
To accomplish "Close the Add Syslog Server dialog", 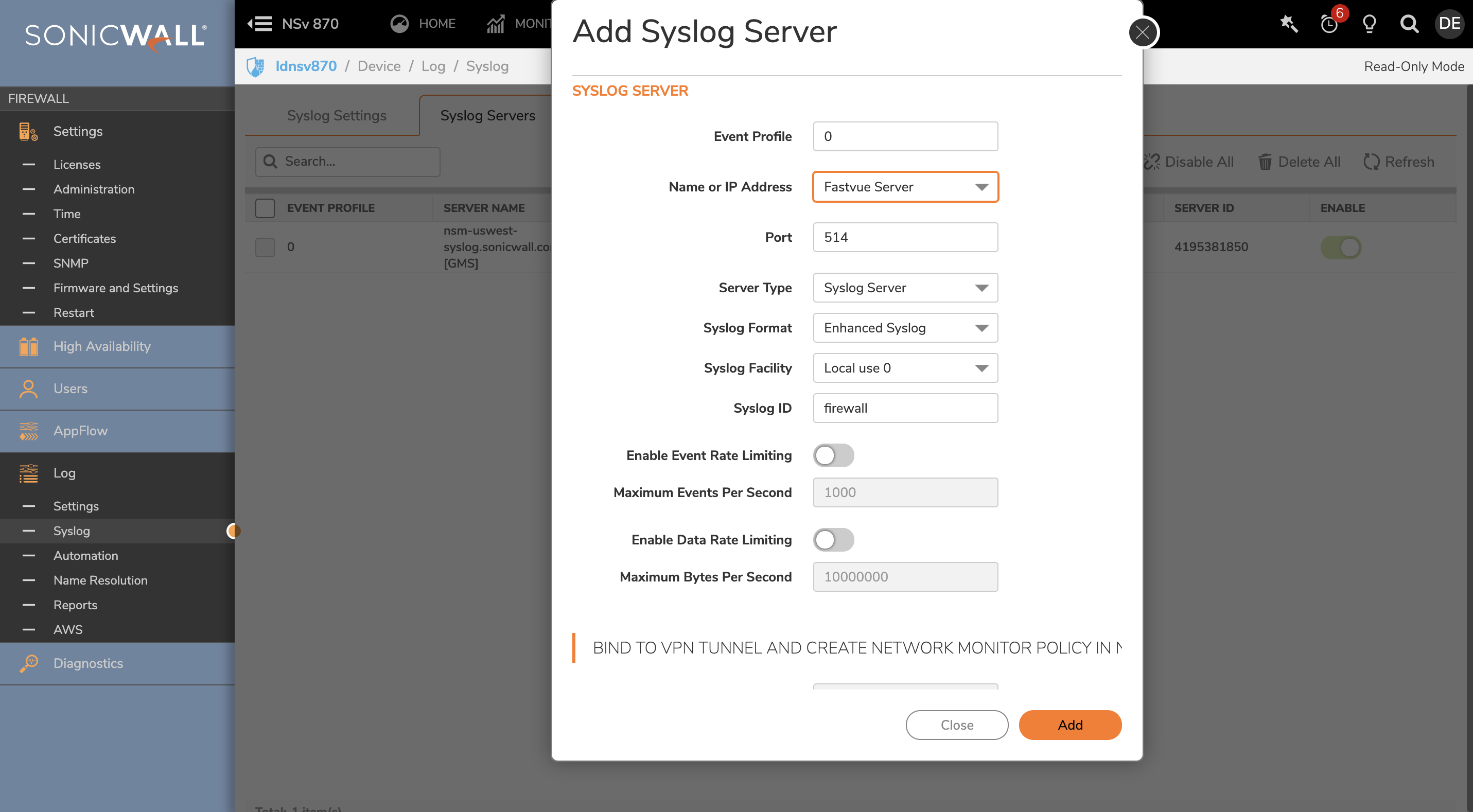I will coord(1143,32).
